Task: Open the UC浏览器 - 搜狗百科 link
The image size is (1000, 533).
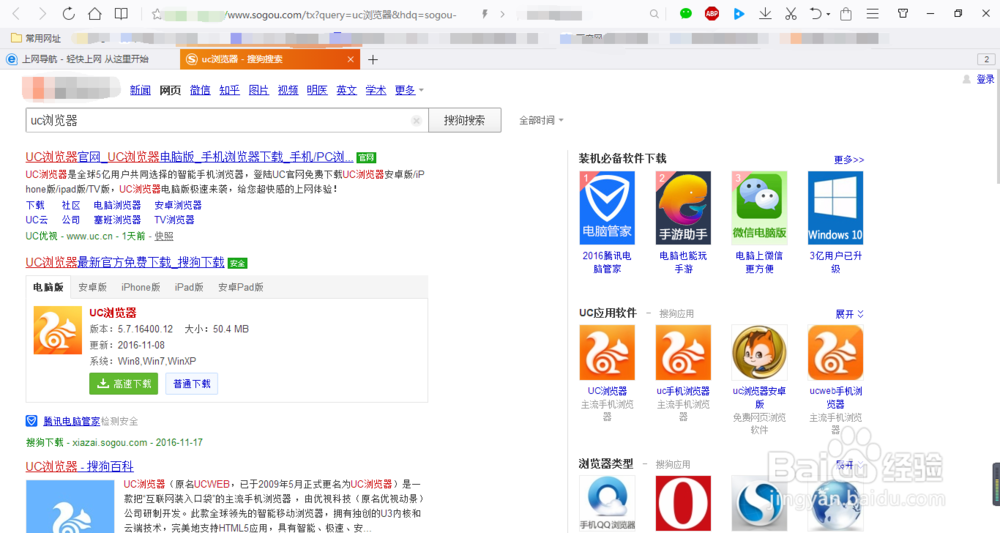Action: [x=80, y=466]
